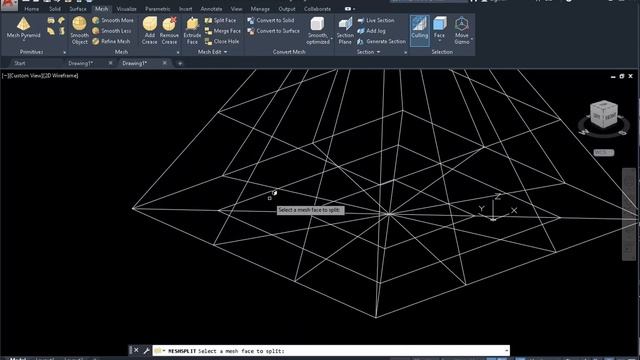Expand the Move Gizmo dropdown arrow
640x360 pixels.
click(x=472, y=39)
